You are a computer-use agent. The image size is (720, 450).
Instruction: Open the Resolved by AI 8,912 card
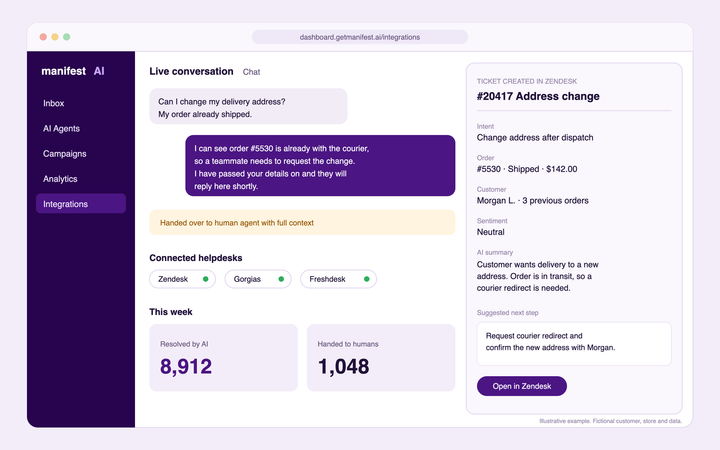[x=223, y=358]
